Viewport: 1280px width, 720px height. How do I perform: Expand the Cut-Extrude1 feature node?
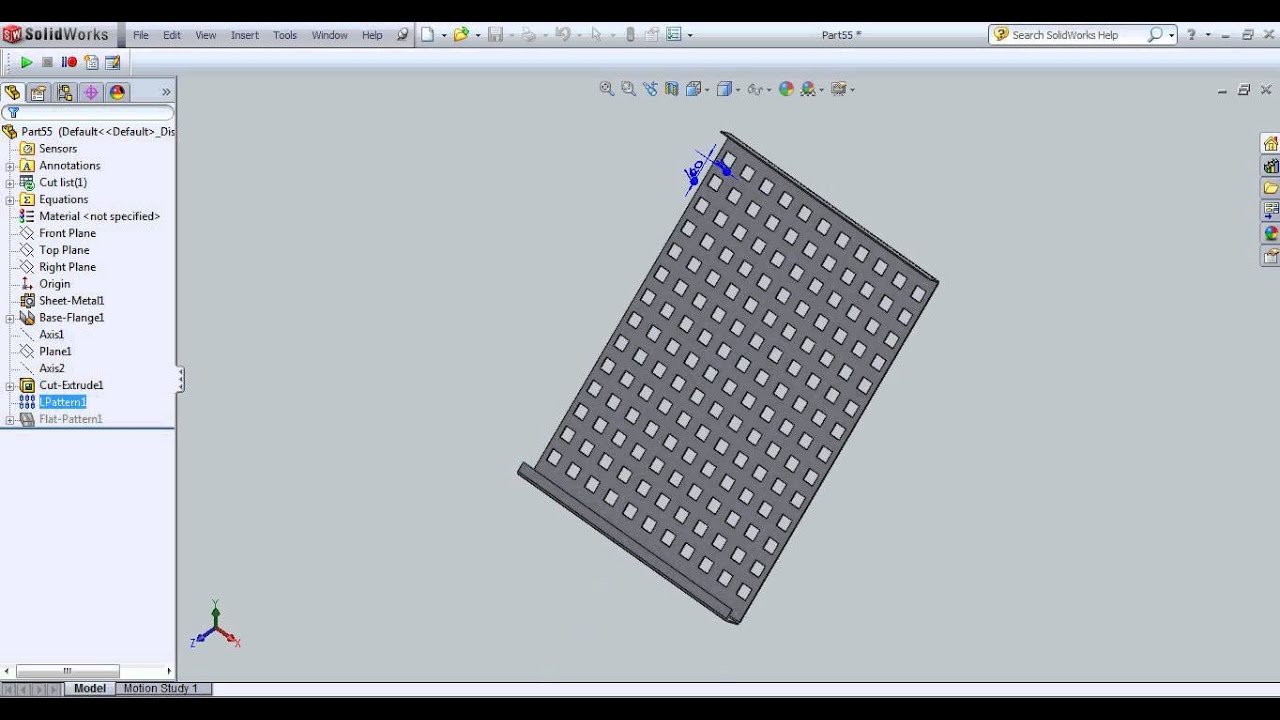[10, 386]
